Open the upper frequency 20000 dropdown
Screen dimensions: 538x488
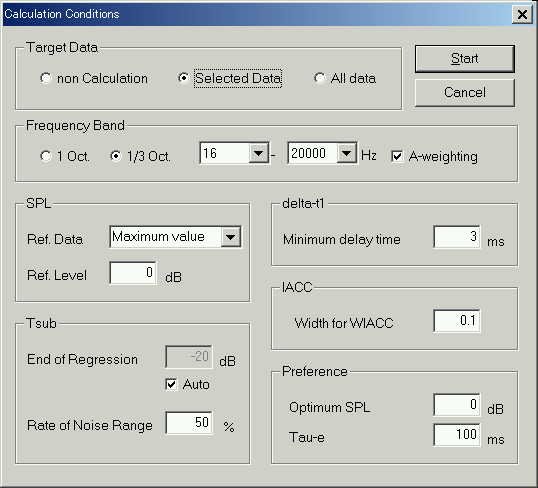tap(347, 153)
